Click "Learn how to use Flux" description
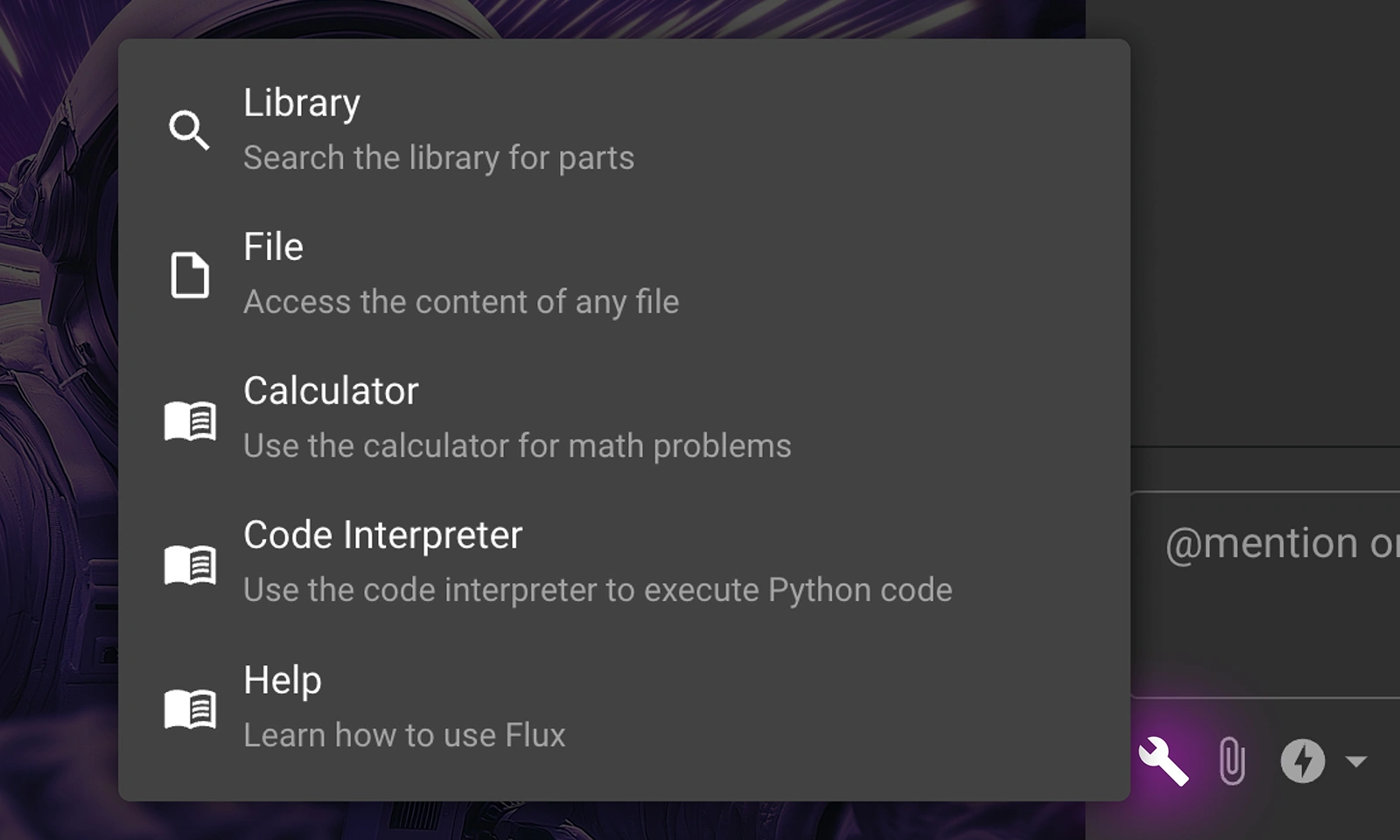This screenshot has height=840, width=1400. [x=404, y=736]
